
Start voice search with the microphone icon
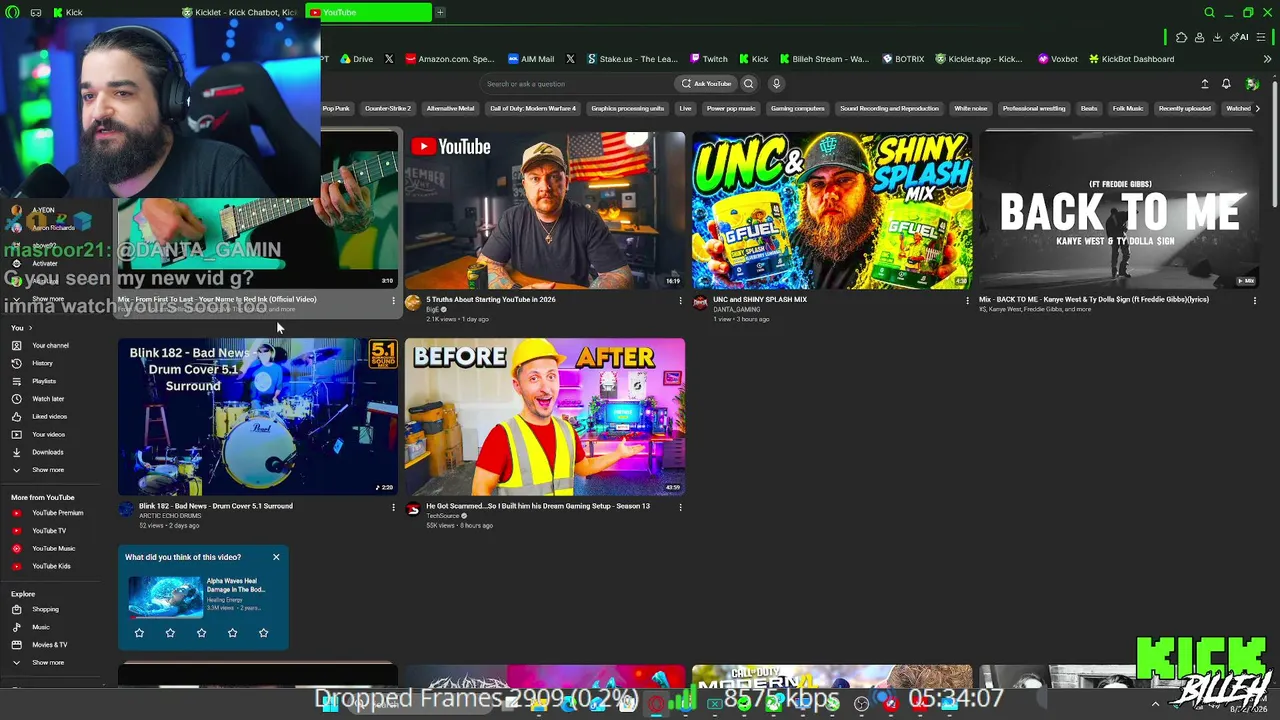776,84
